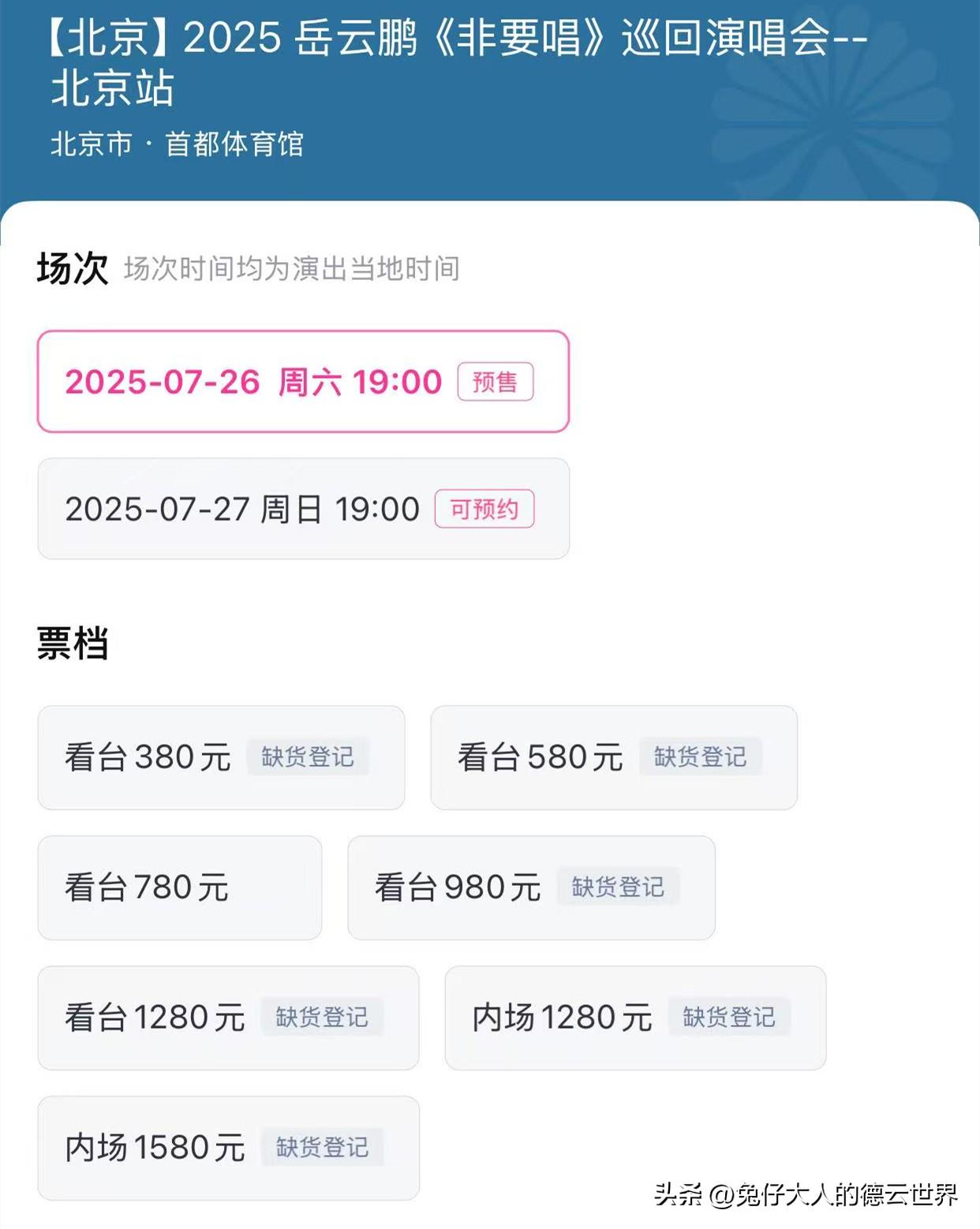Image resolution: width=980 pixels, height=1229 pixels.
Task: Select the available 看台 780元 ticket tier
Action: [180, 887]
